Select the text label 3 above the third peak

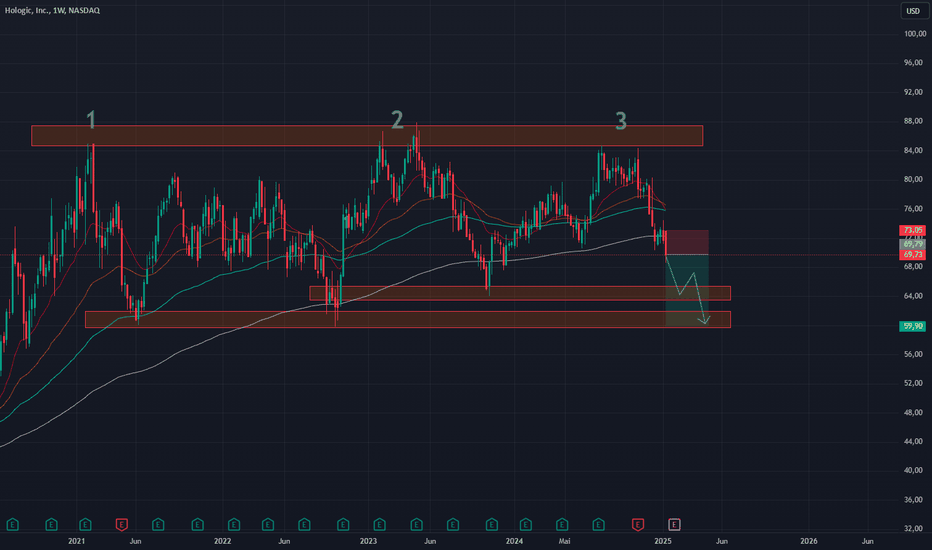click(621, 121)
